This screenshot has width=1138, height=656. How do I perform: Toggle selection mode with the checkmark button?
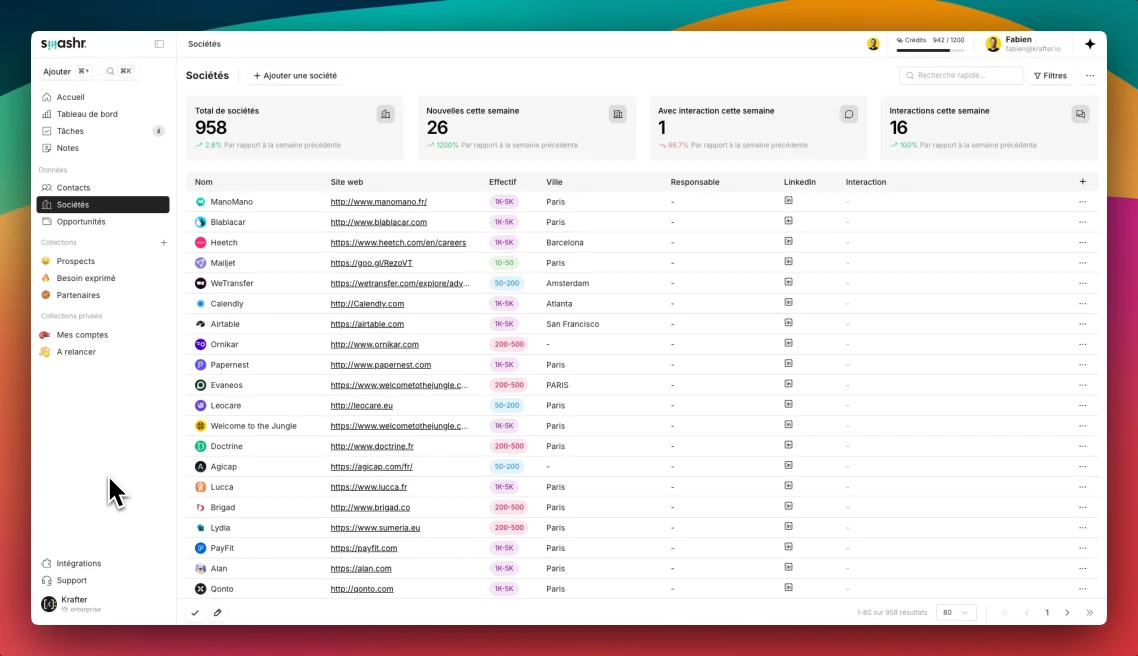point(195,612)
